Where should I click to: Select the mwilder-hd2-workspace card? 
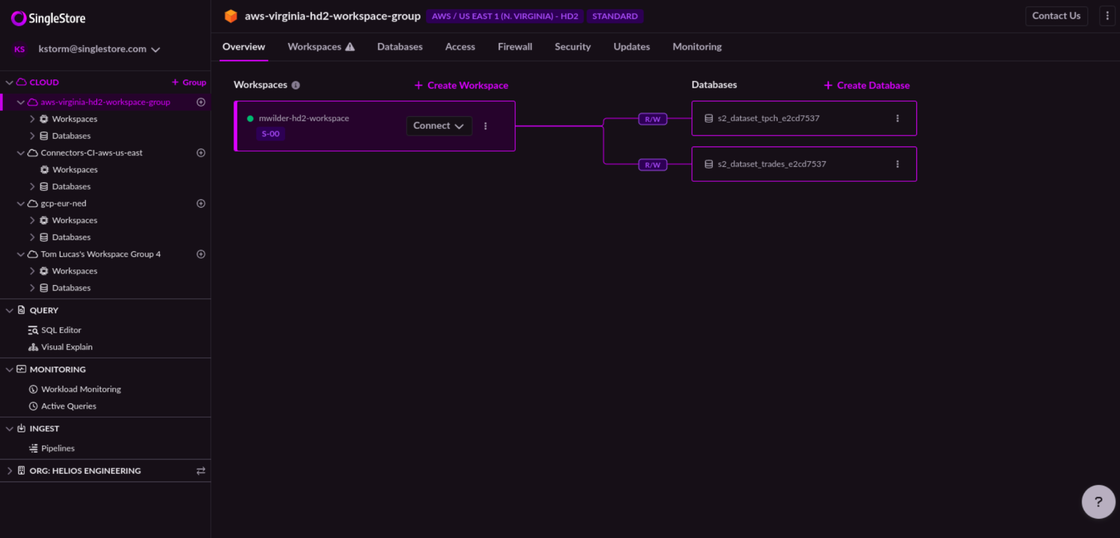(375, 126)
